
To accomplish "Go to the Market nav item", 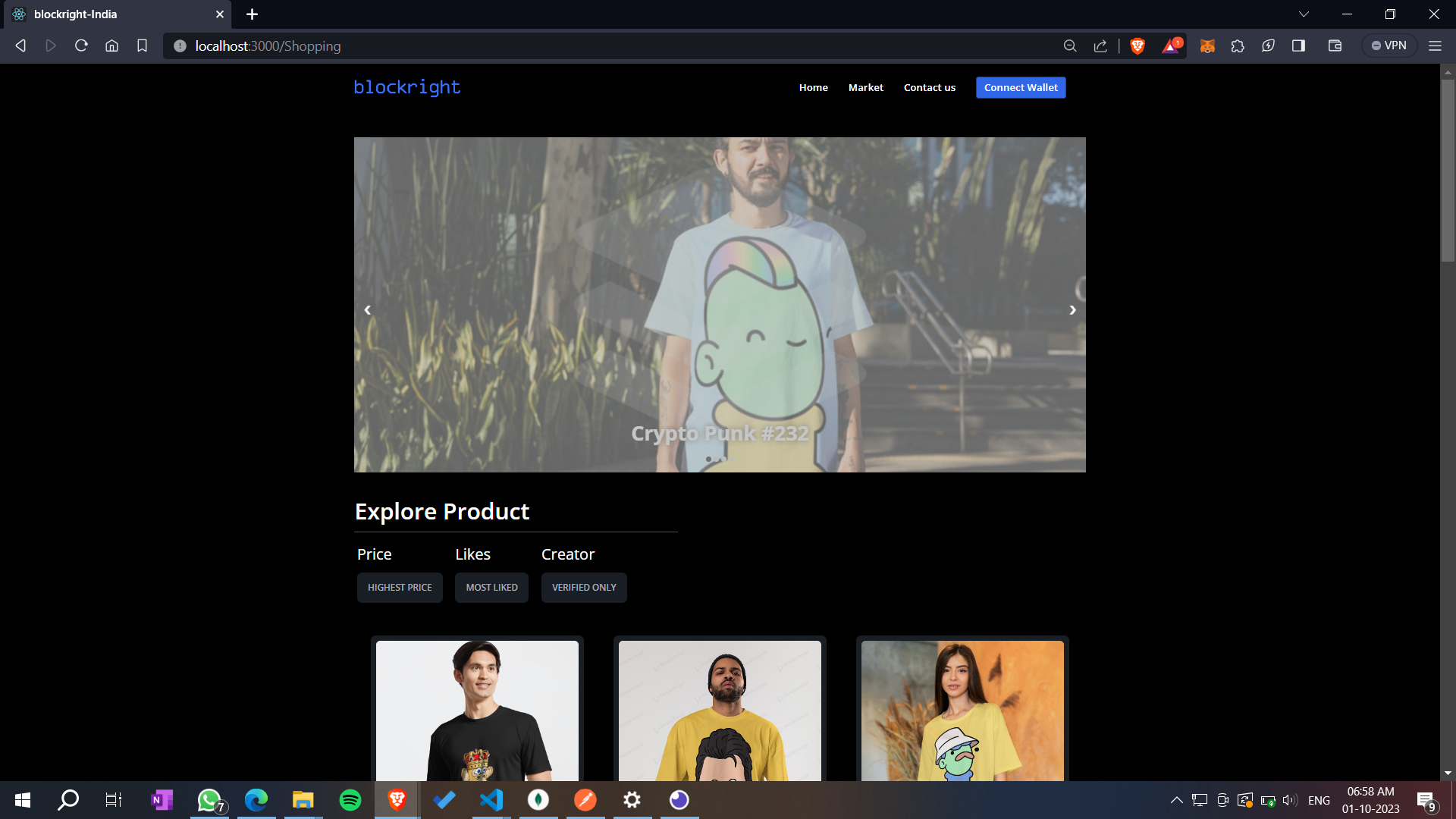I will pos(865,88).
